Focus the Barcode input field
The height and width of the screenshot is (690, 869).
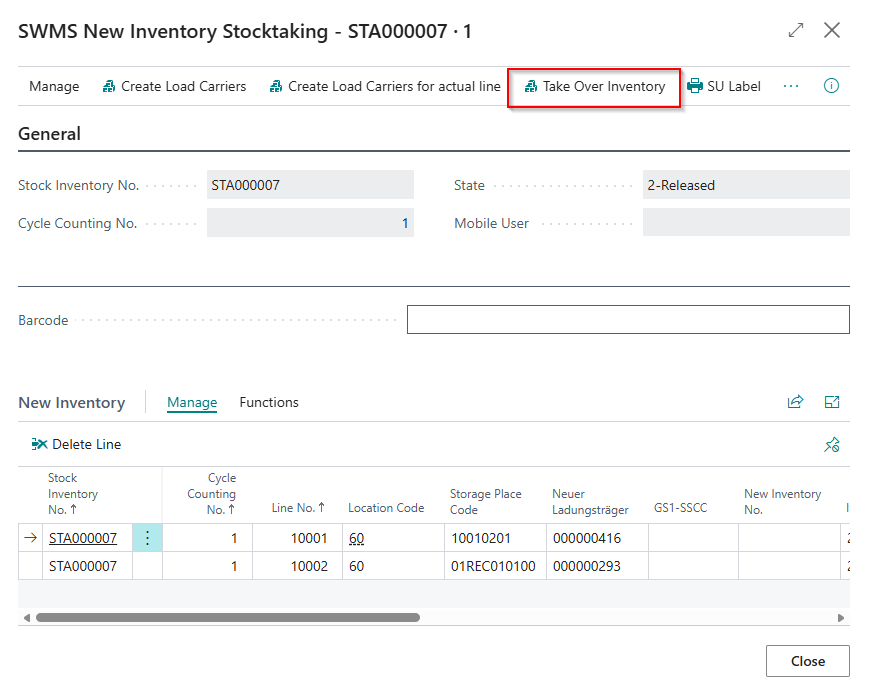(x=628, y=319)
